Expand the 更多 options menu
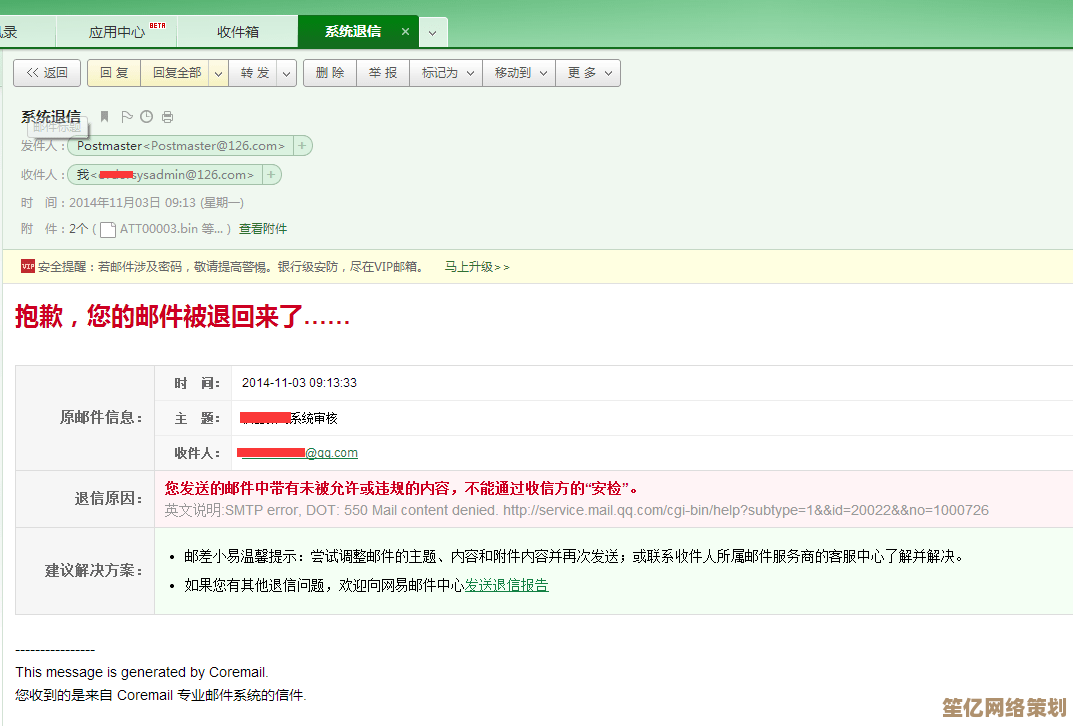The image size is (1073, 726). click(x=590, y=73)
